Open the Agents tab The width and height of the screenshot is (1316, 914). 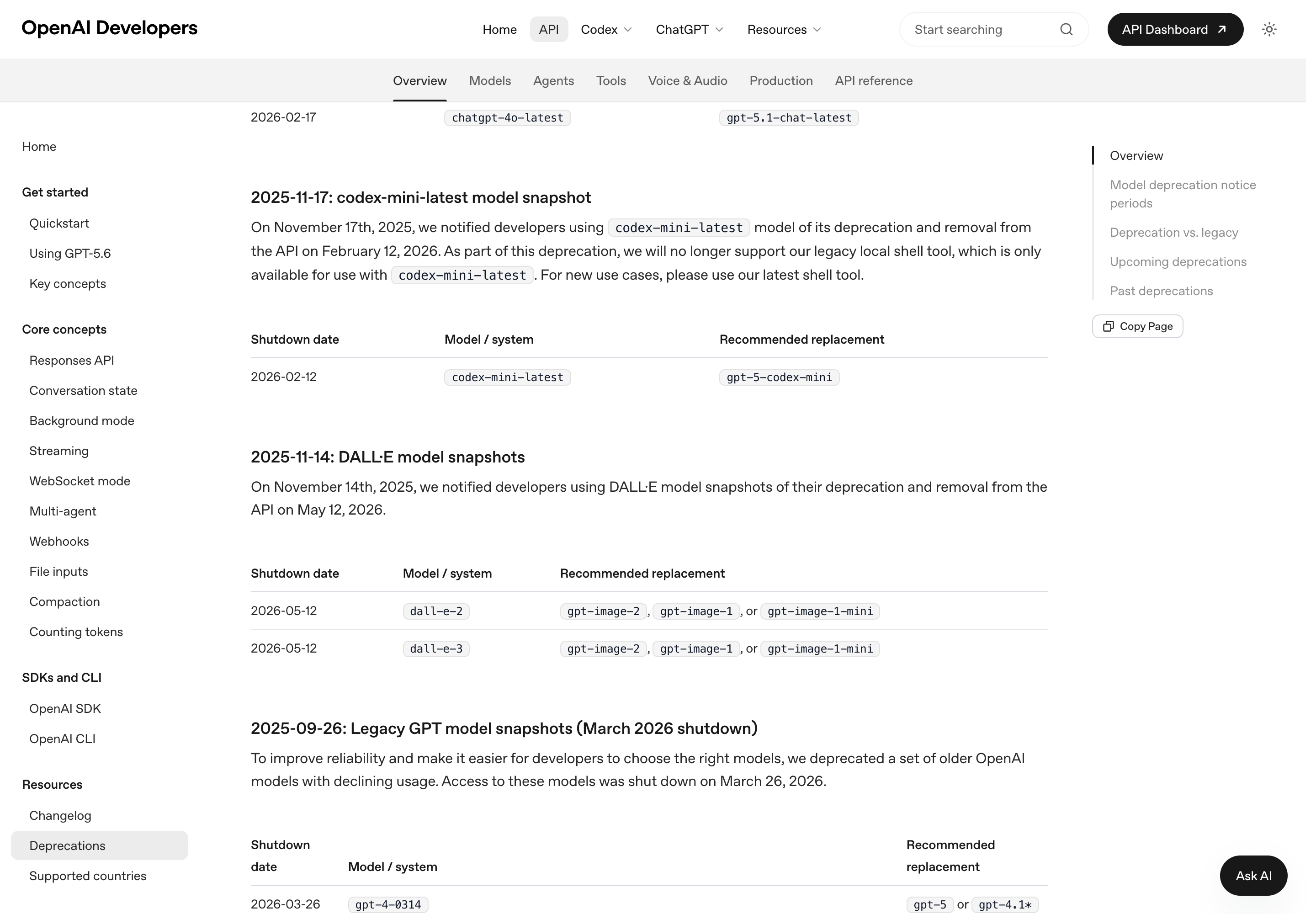pyautogui.click(x=553, y=81)
